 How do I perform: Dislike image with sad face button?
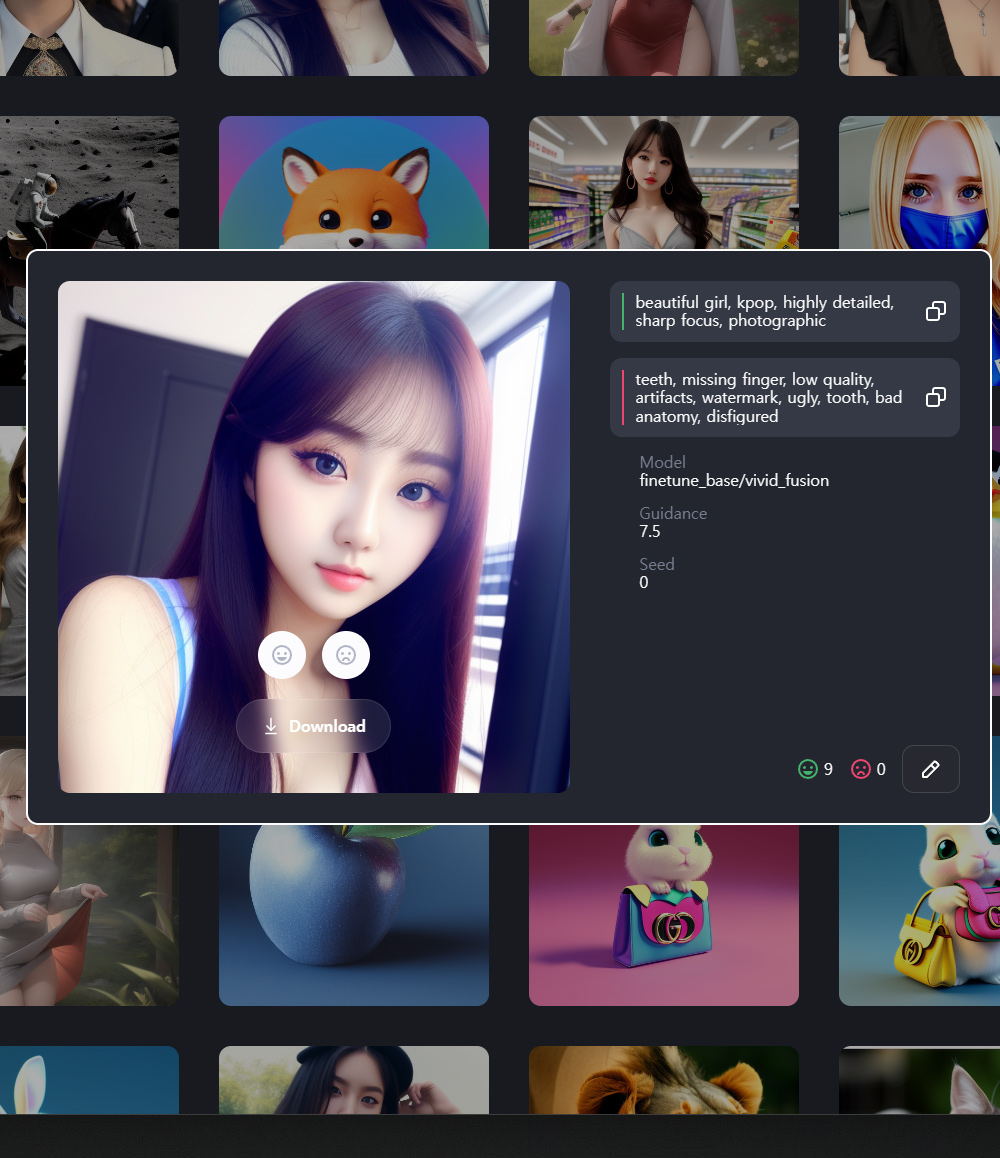pyautogui.click(x=346, y=655)
